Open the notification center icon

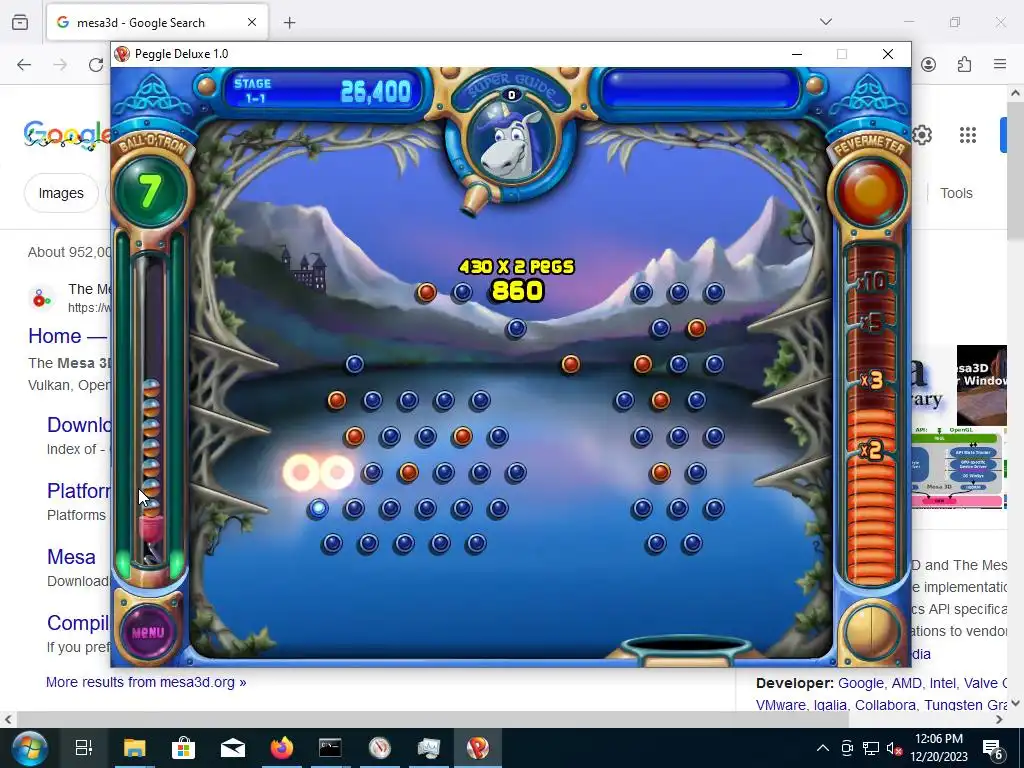tap(992, 748)
